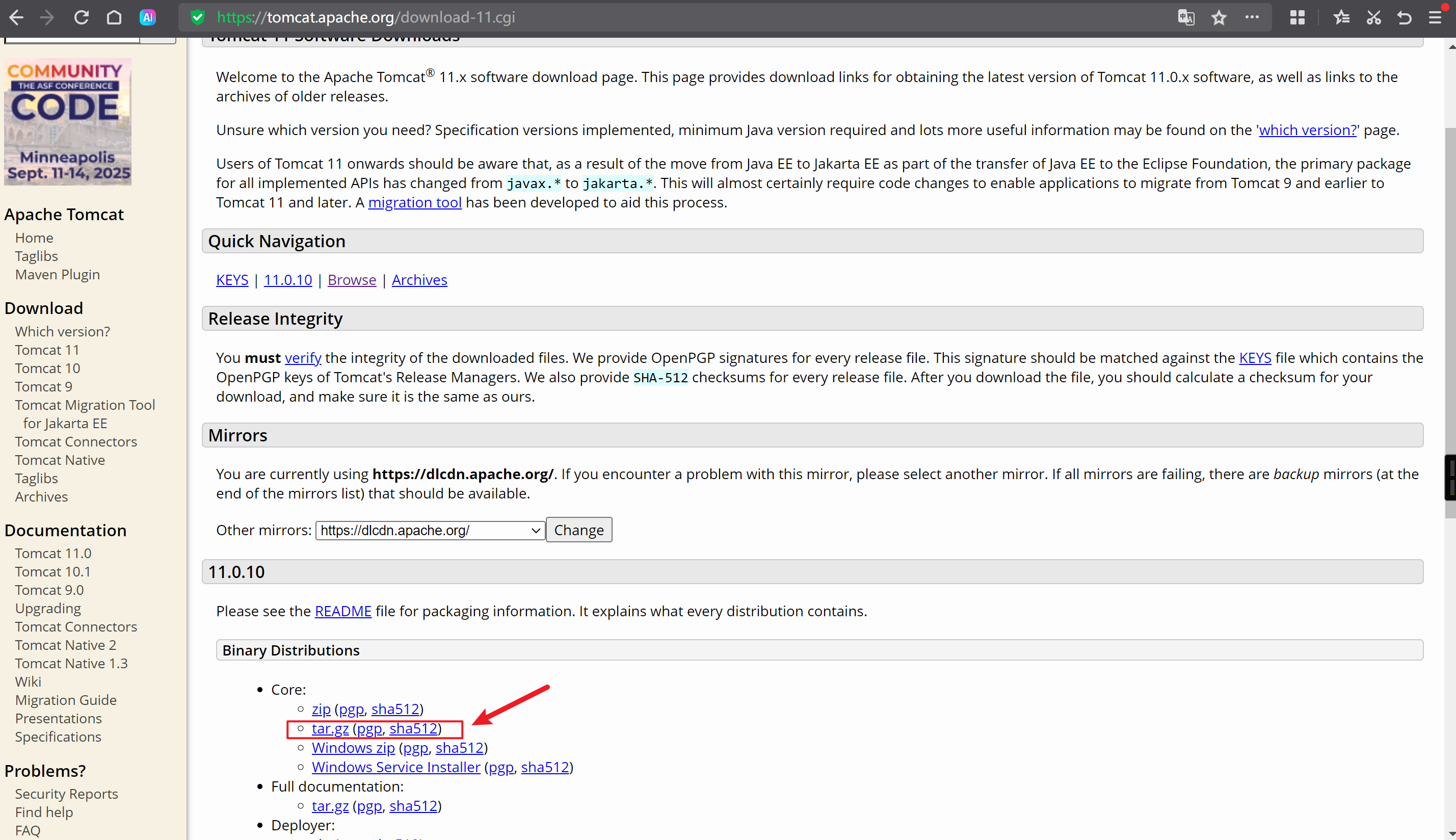Open Tomcat 9.0 documentation link
This screenshot has height=840, width=1456.
[x=49, y=590]
